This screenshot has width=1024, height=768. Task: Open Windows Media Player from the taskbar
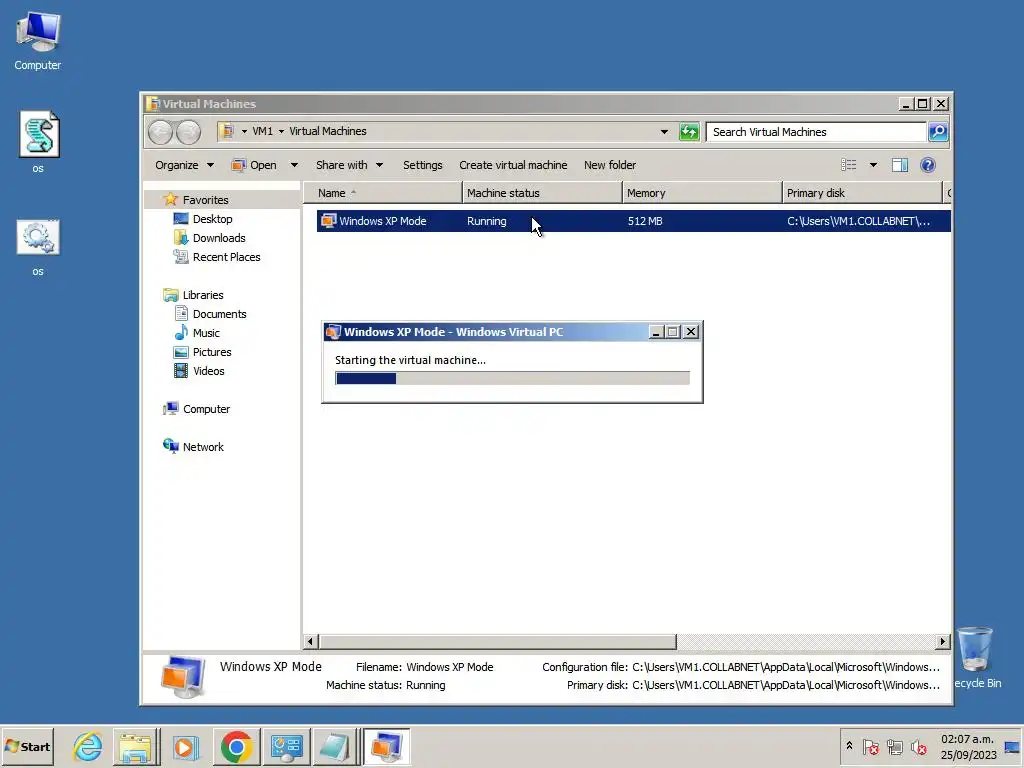(x=185, y=746)
